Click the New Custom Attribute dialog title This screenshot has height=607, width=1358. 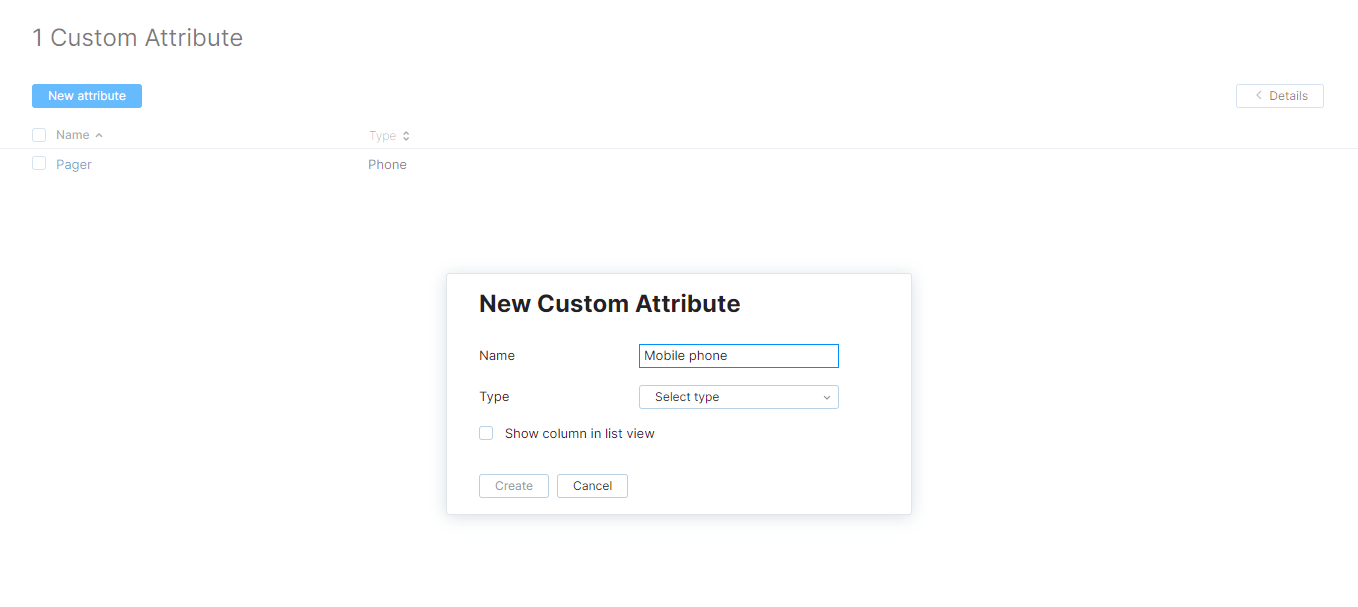(610, 303)
